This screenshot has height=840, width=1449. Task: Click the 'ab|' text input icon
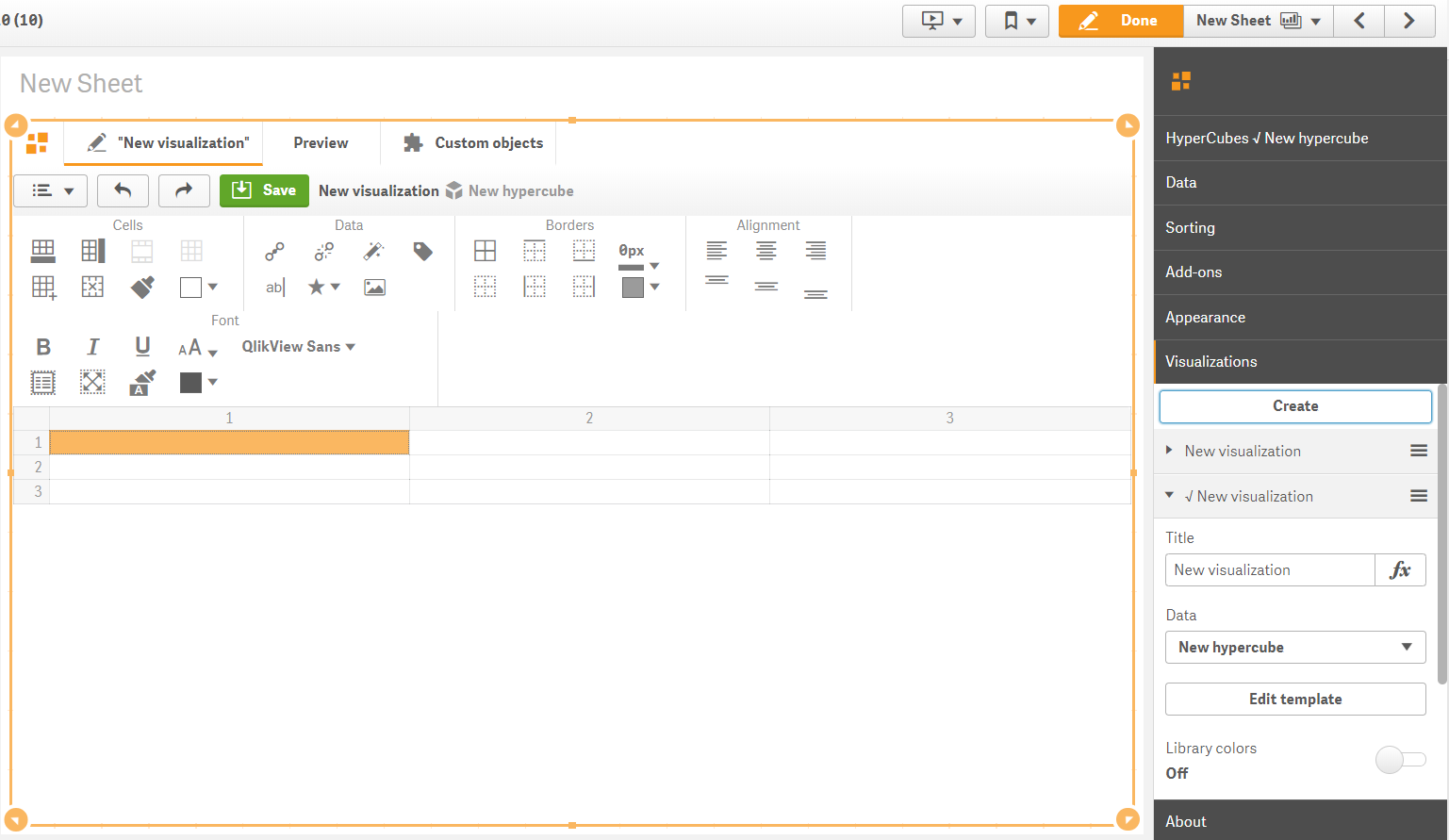point(274,288)
